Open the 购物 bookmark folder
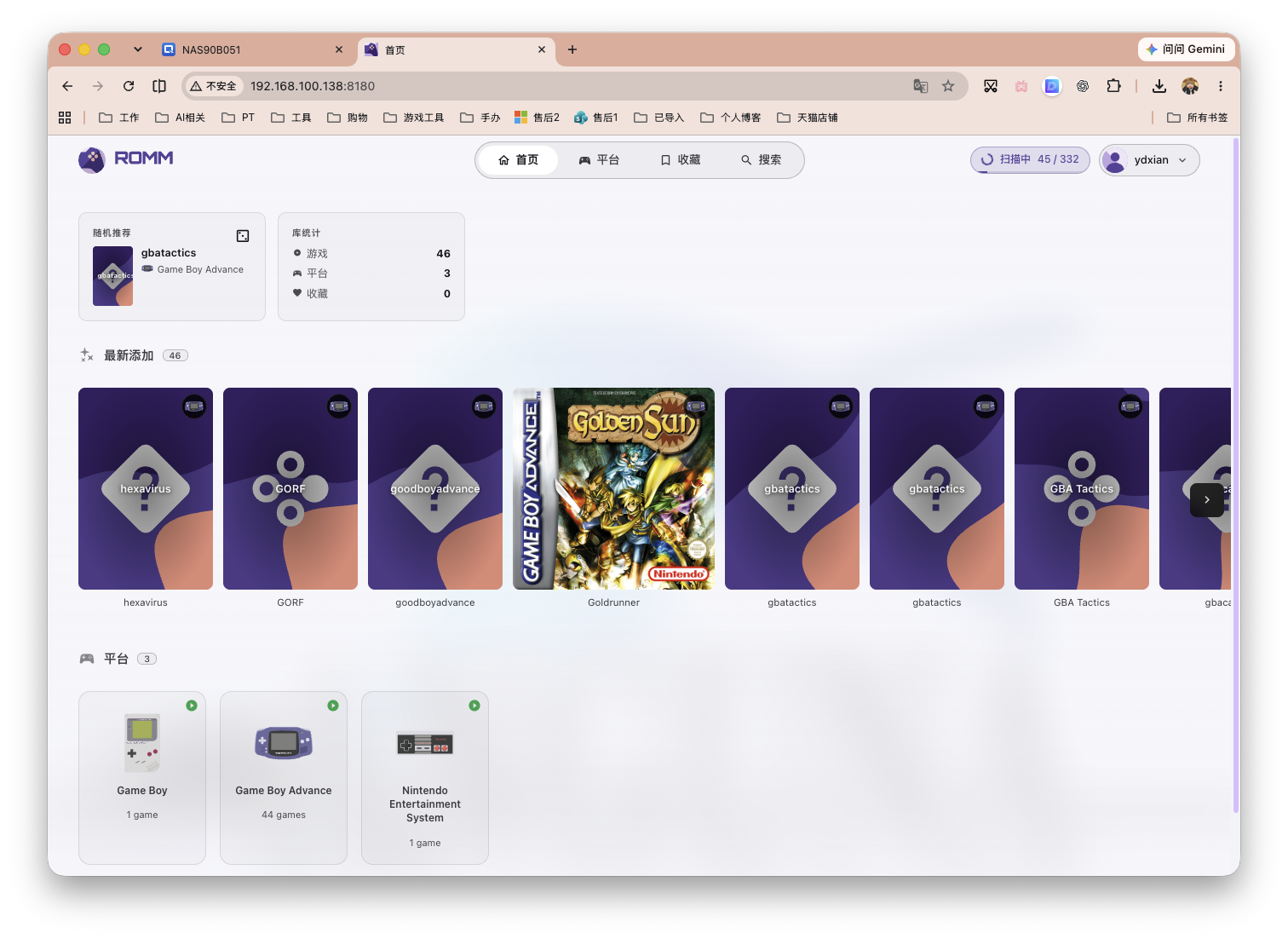This screenshot has height=939, width=1288. 348,118
